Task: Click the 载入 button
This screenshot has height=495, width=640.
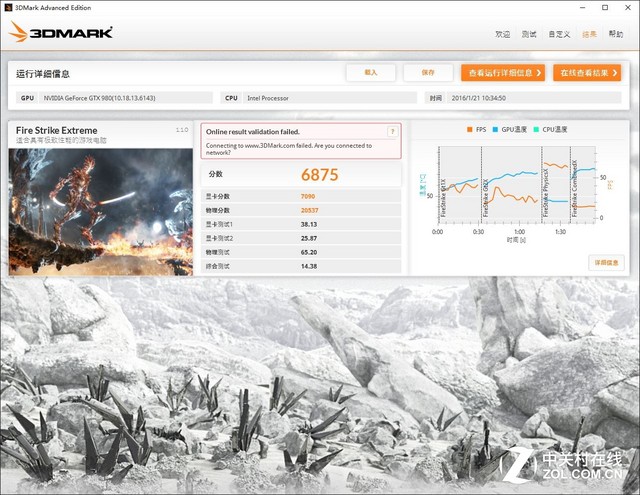Action: pos(371,73)
